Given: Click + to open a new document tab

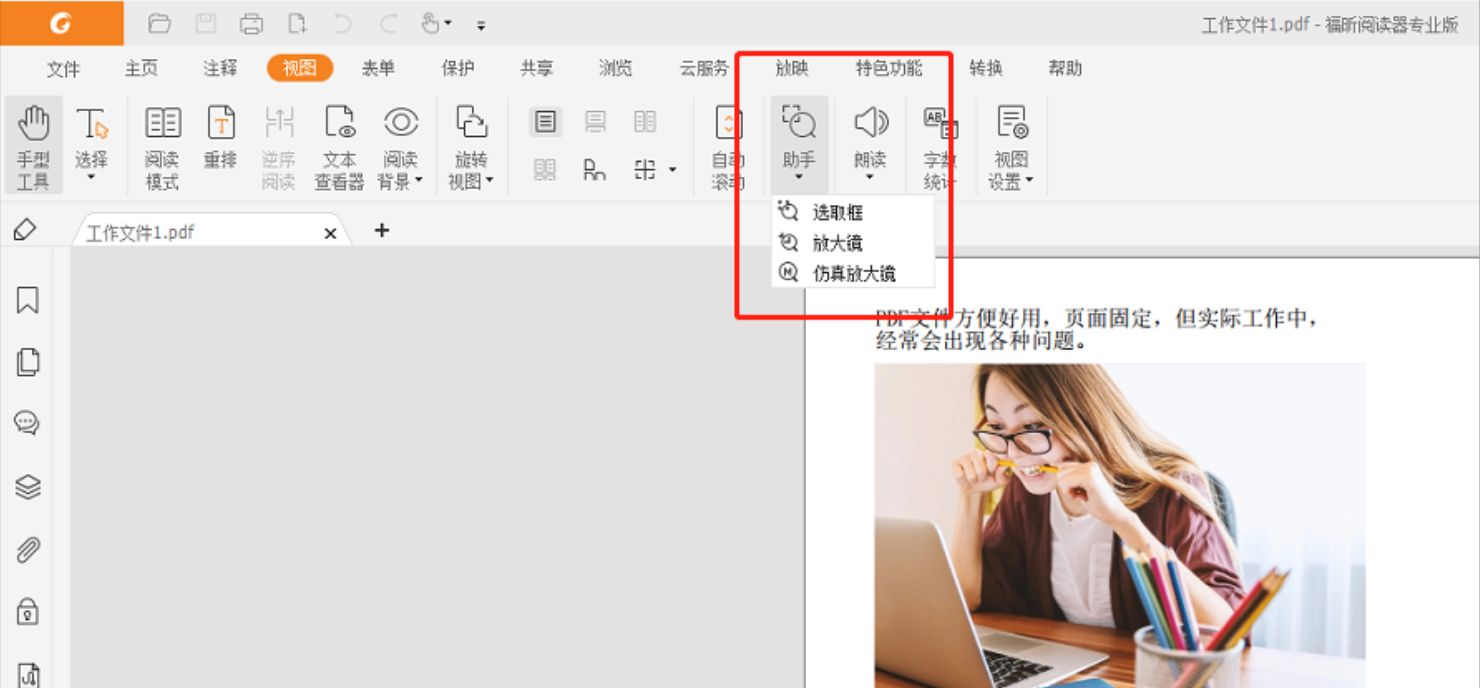Looking at the screenshot, I should click(x=381, y=231).
